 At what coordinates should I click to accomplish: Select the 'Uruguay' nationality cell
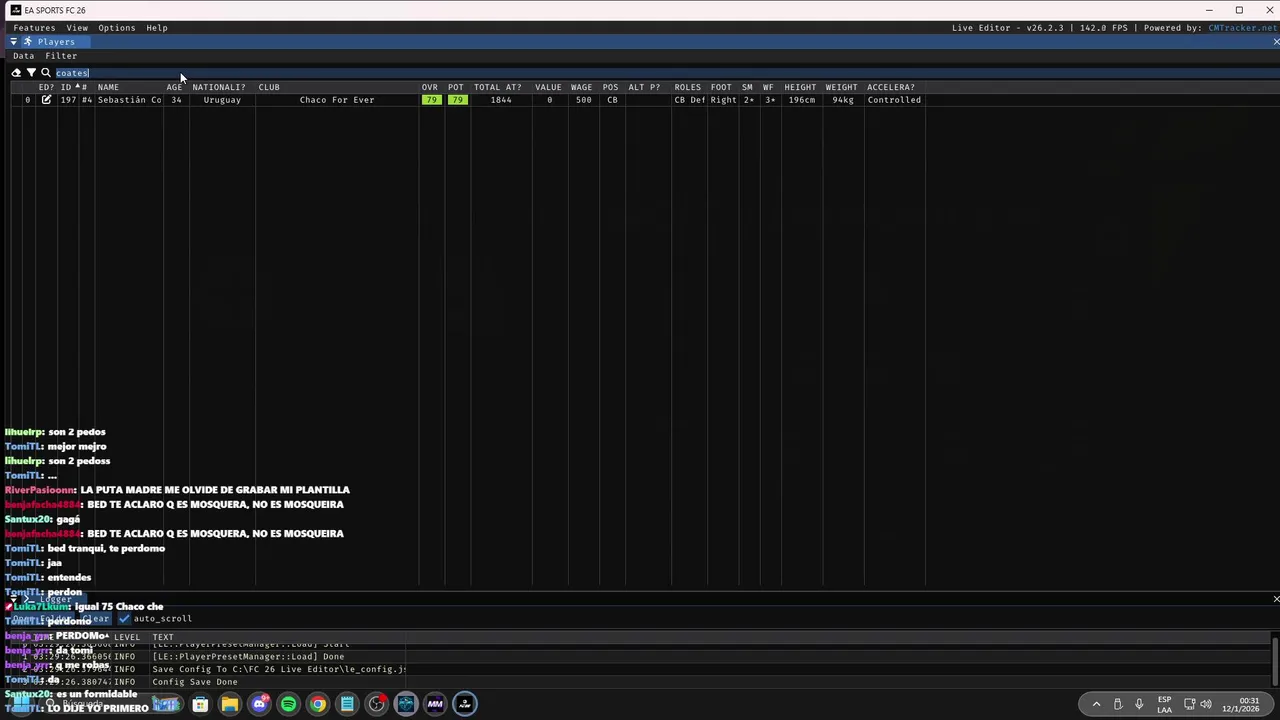pos(222,100)
